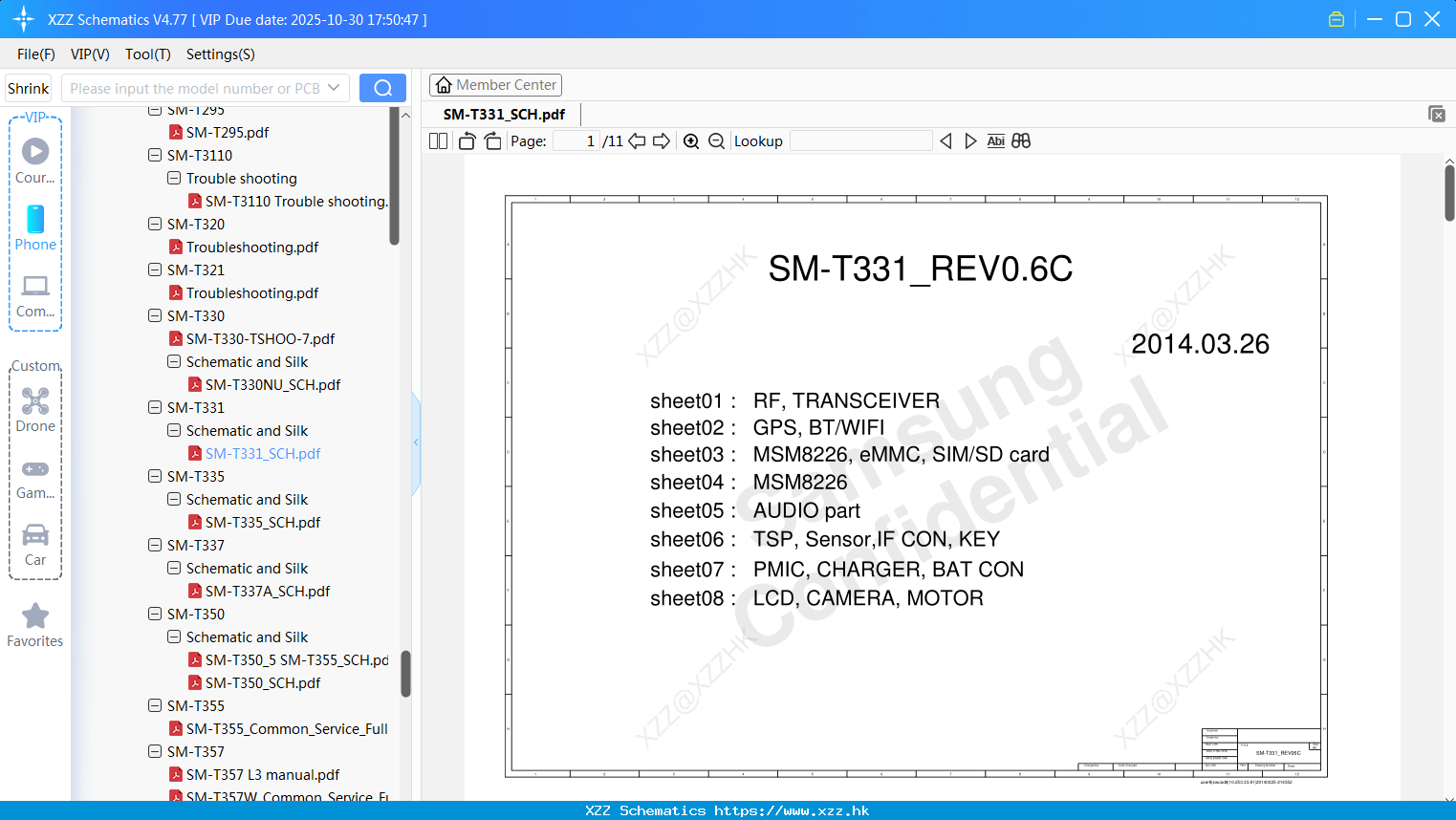Screen dimensions: 1456x820
Task: Open Tool menu
Action: [148, 54]
